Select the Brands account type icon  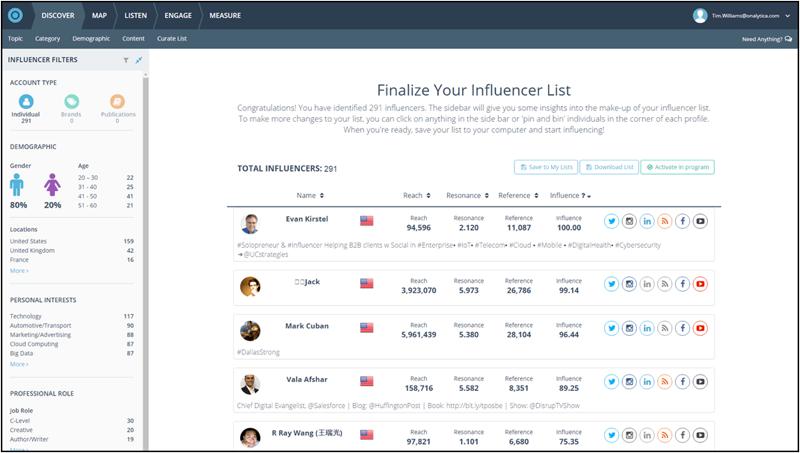point(71,102)
